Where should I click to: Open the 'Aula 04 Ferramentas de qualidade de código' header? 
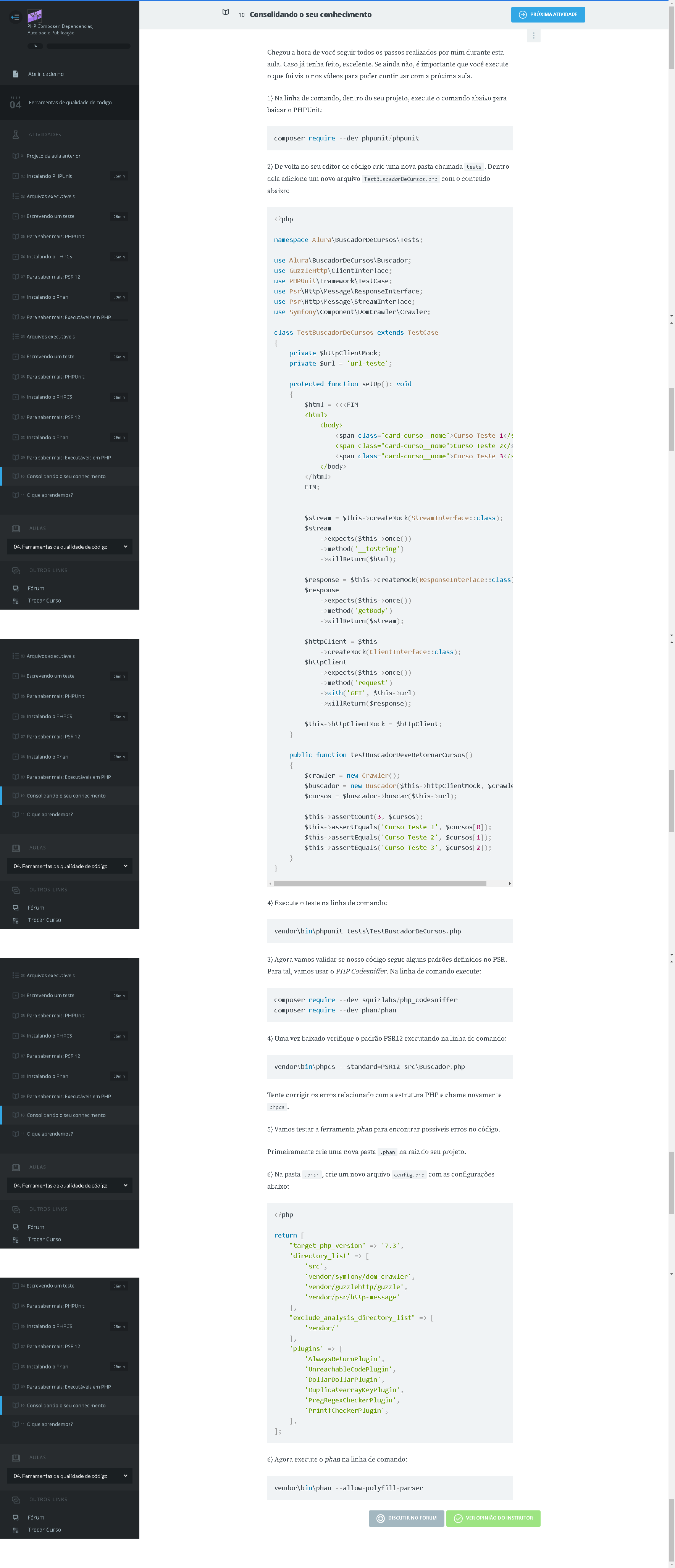pos(69,103)
